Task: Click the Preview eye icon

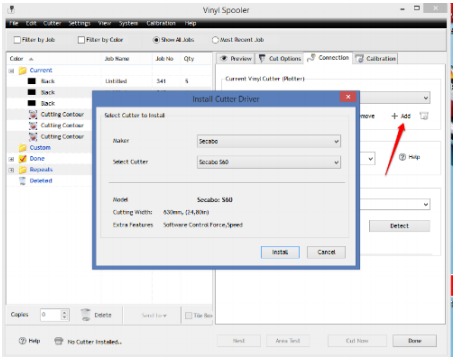Action: tap(224, 58)
